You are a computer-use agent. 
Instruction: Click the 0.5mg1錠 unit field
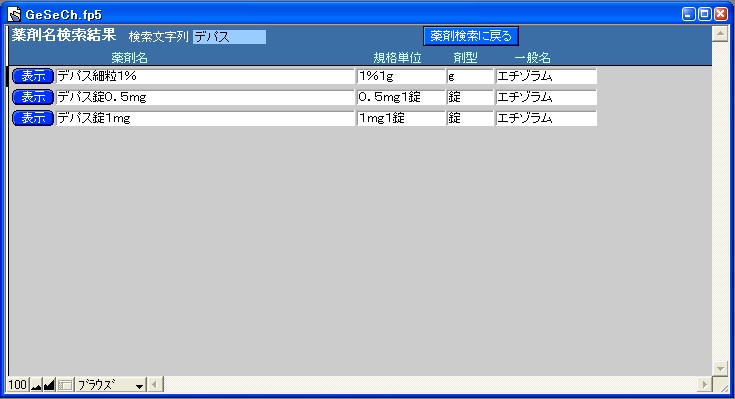pyautogui.click(x=401, y=98)
